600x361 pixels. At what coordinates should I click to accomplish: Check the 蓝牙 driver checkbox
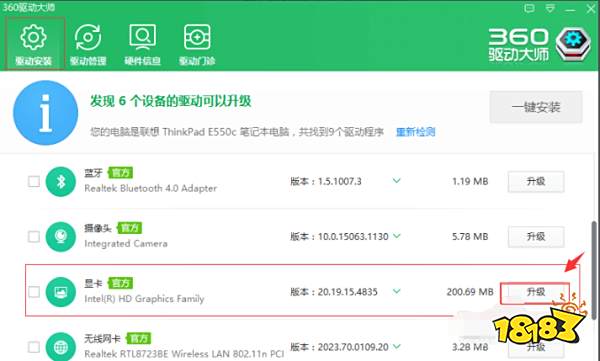coord(34,181)
